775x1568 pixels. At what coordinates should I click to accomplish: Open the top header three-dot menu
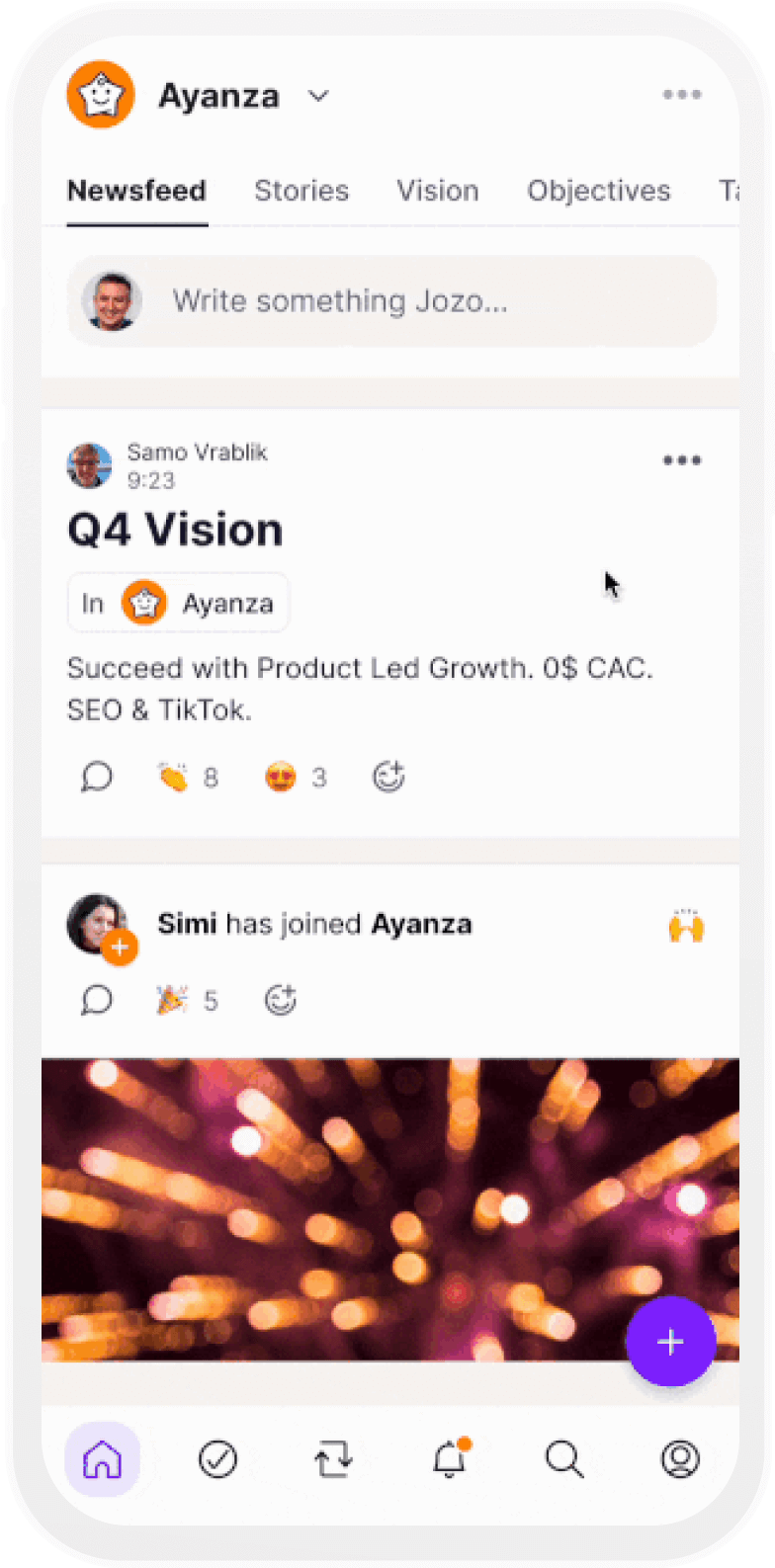(681, 95)
